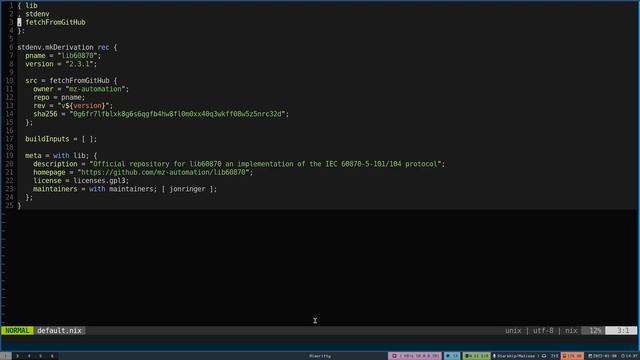Open the green usage module in the bar

476,356
